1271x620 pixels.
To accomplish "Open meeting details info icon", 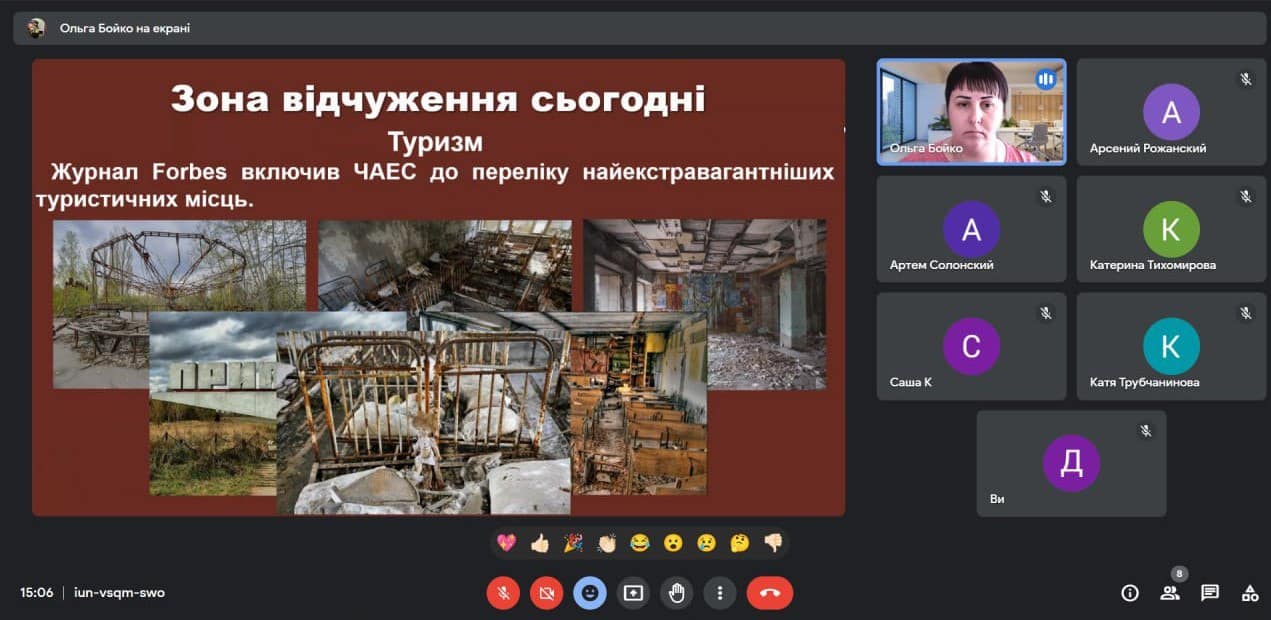I will (1130, 593).
